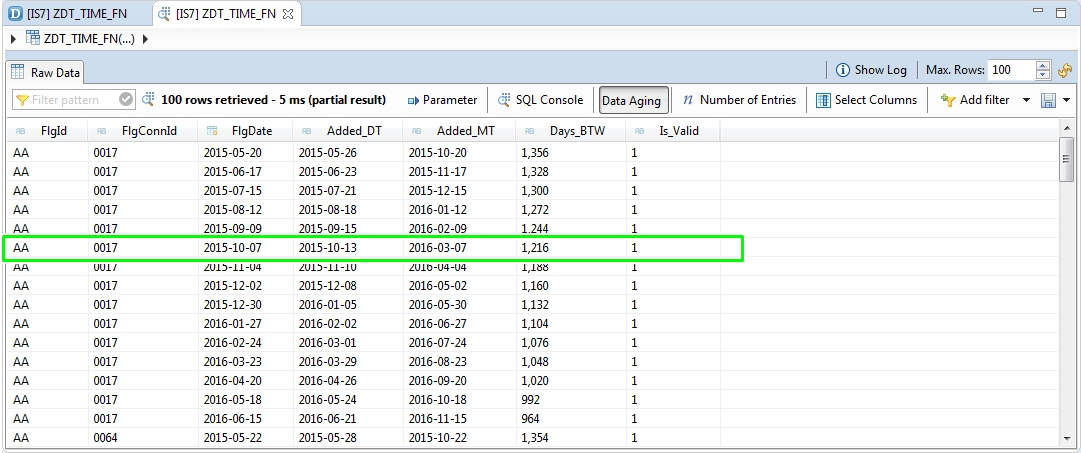Select the cell 2016-01-05

(327, 304)
